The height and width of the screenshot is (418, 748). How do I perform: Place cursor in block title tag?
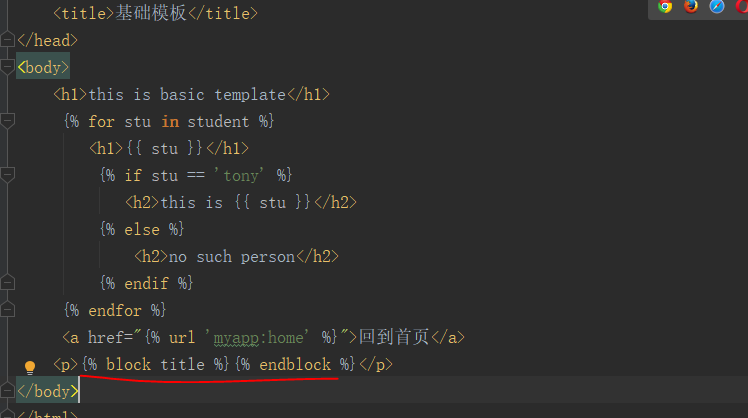pos(156,365)
